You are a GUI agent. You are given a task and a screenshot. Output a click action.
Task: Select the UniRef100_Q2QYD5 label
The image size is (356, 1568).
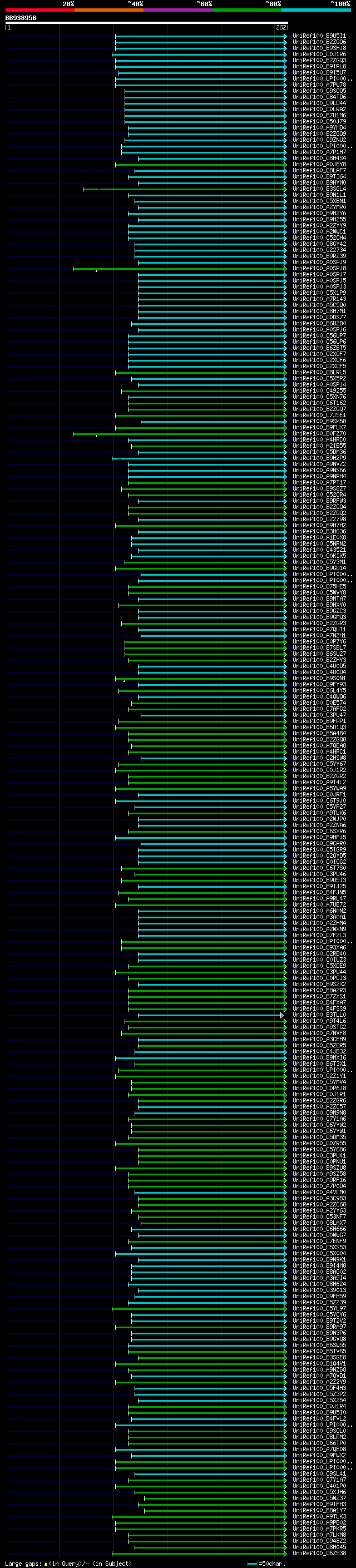319,856
